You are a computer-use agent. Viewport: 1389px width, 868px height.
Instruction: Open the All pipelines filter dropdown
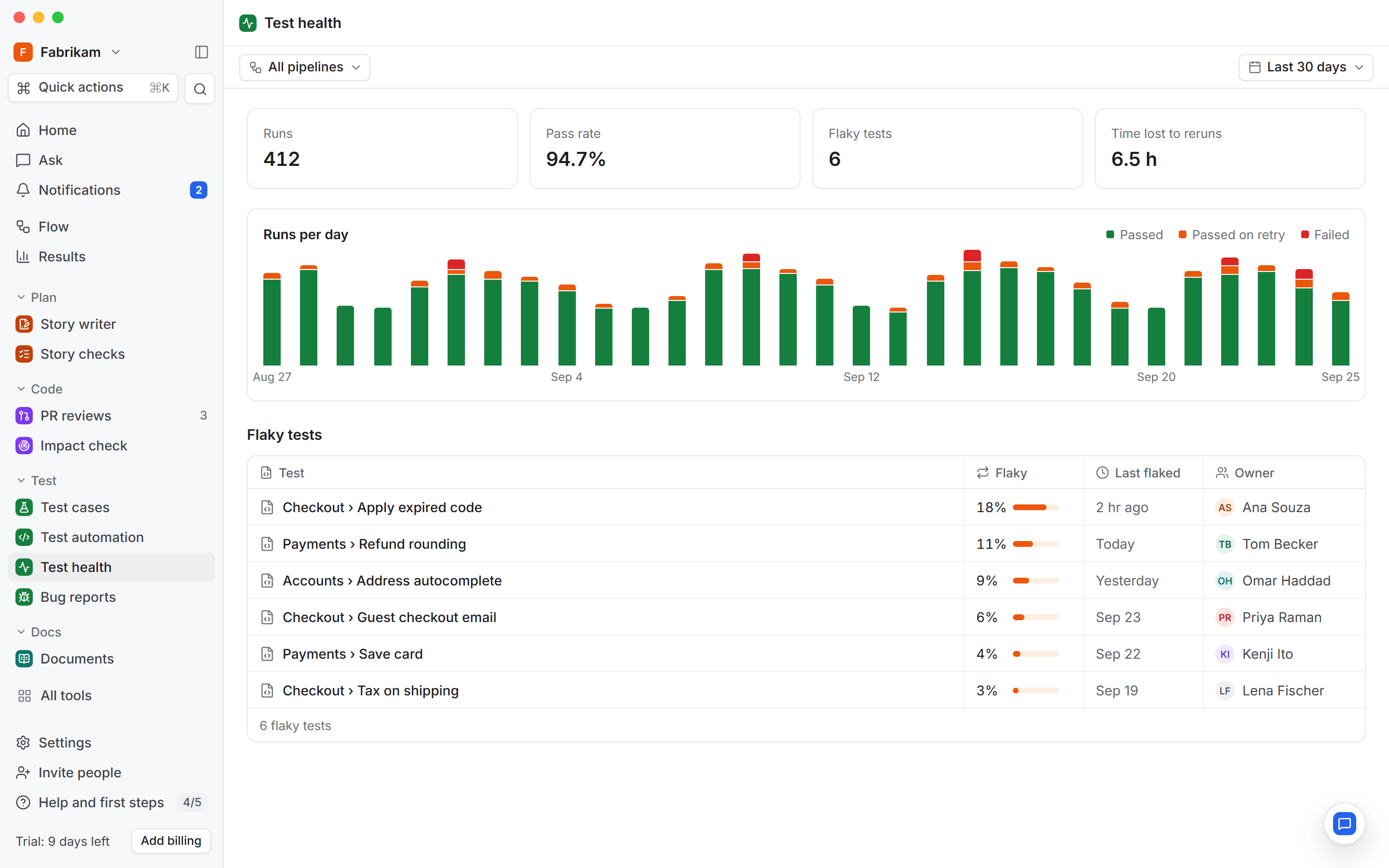coord(305,67)
